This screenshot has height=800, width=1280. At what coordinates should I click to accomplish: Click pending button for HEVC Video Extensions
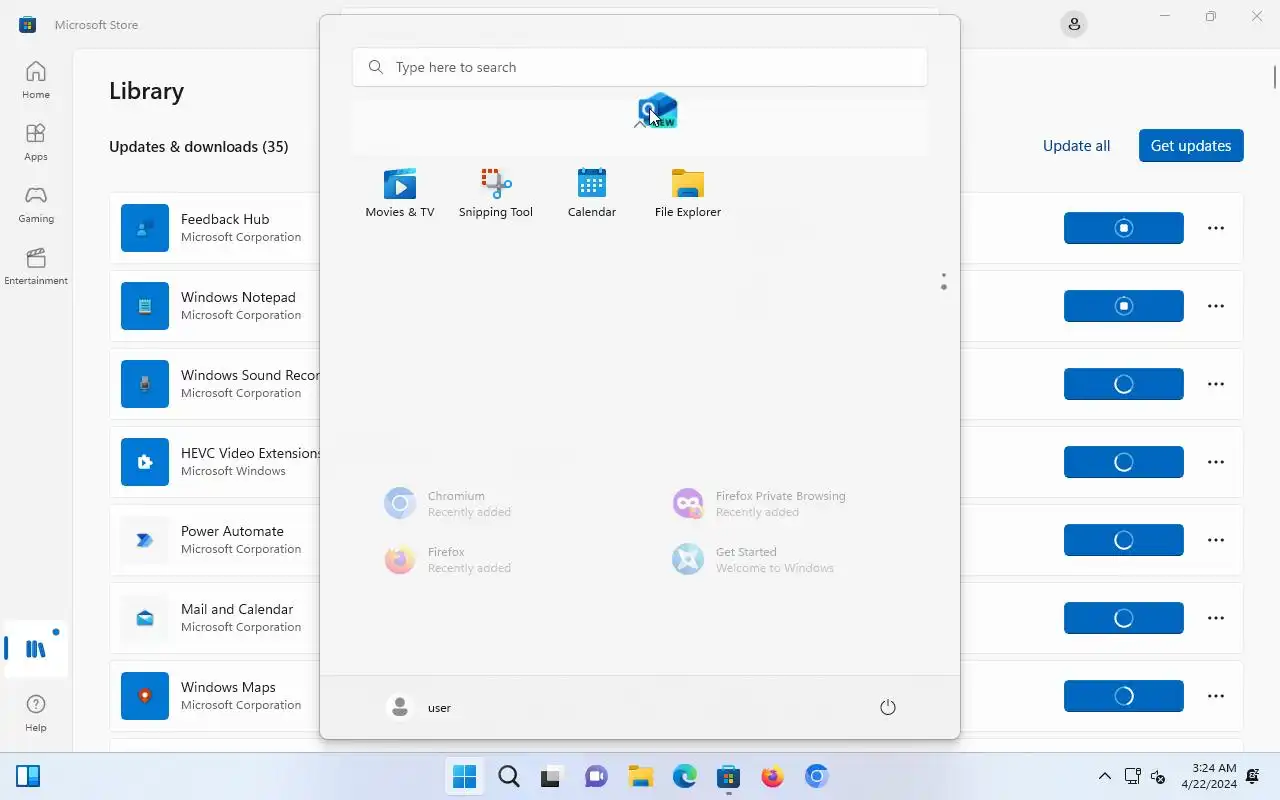click(1124, 462)
